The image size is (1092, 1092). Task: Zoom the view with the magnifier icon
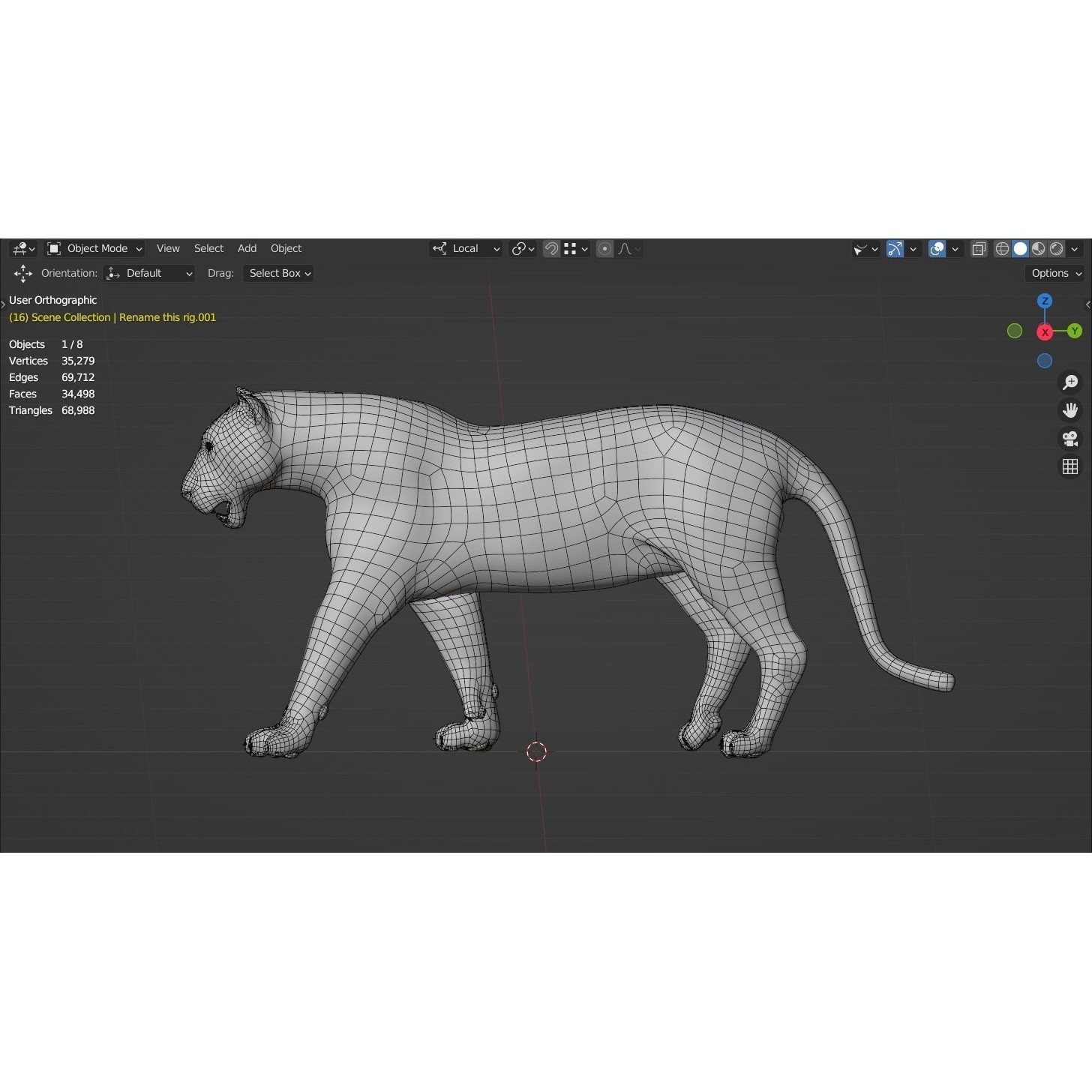(x=1070, y=382)
